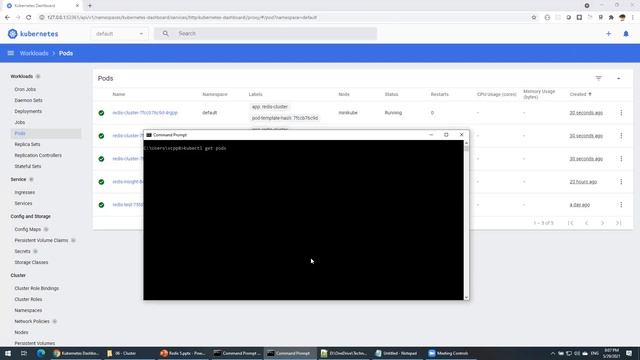Open Secrets in the sidebar

coord(22,251)
